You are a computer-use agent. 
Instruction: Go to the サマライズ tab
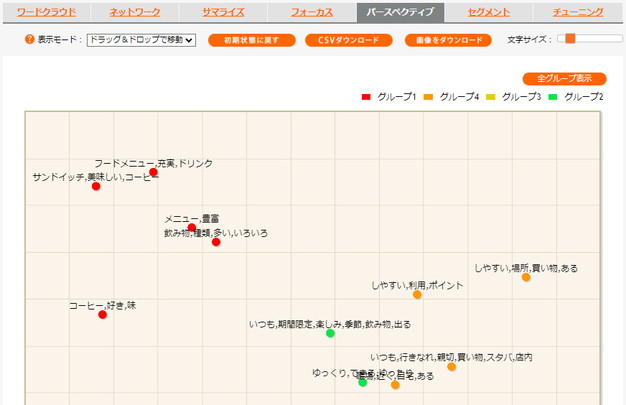(x=223, y=12)
